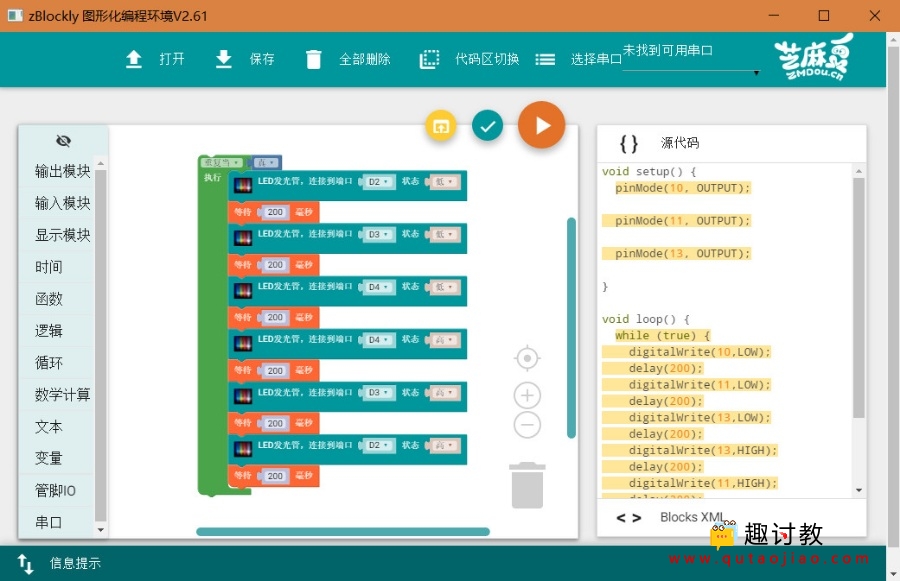Click the teal checkmark verify button
This screenshot has width=900, height=581.
point(487,126)
